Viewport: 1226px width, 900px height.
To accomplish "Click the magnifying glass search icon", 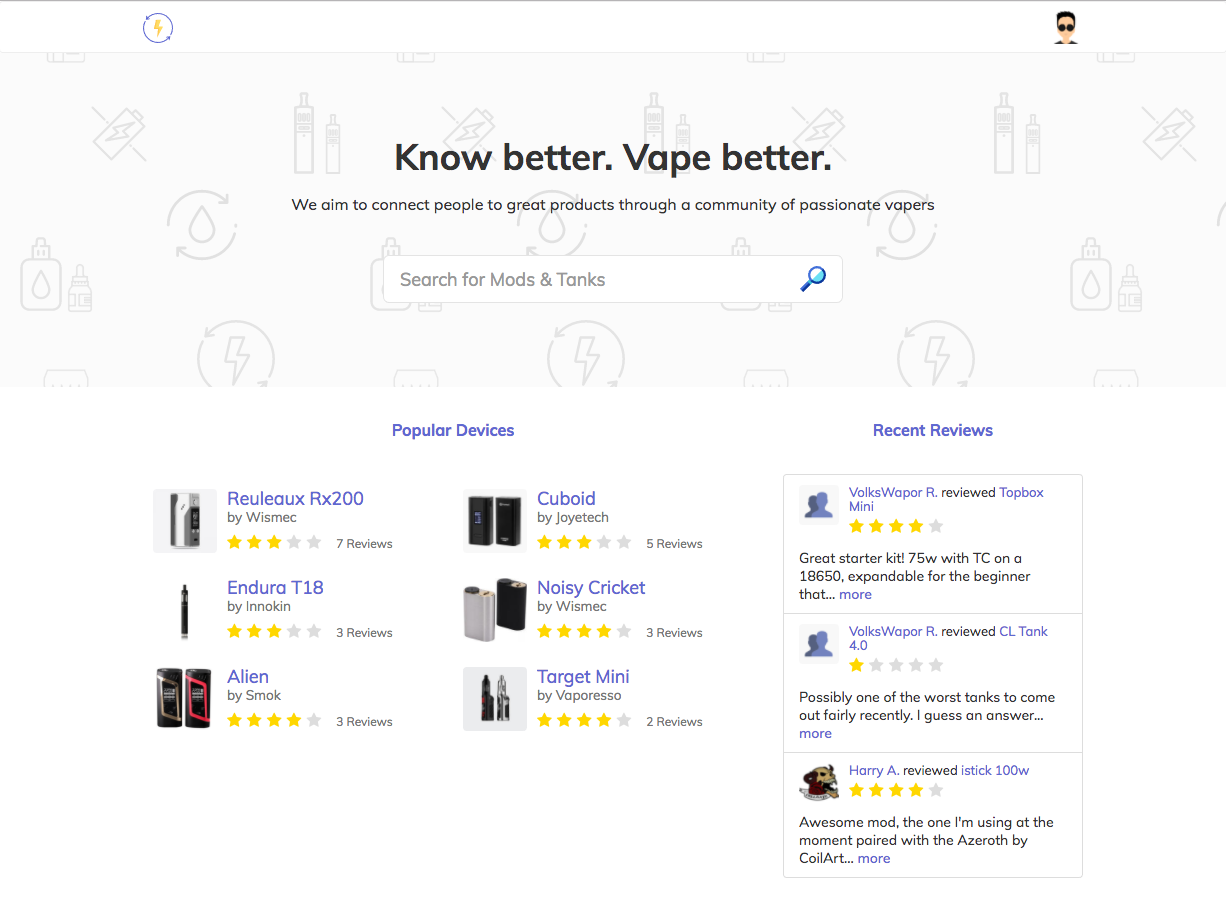I will click(x=812, y=279).
